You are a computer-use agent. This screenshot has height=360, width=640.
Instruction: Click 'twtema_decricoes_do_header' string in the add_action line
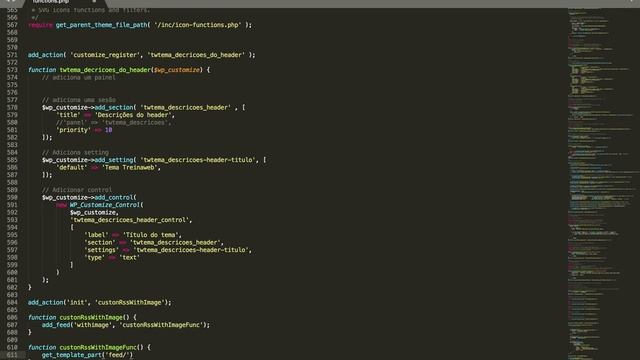coord(196,55)
